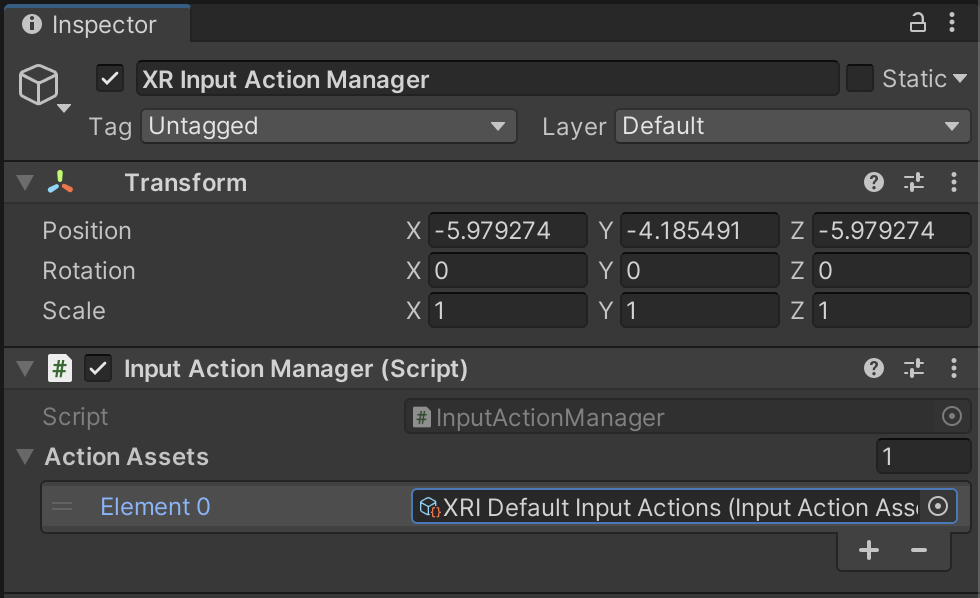Disable the Input Action Manager script checkbox

pos(98,369)
